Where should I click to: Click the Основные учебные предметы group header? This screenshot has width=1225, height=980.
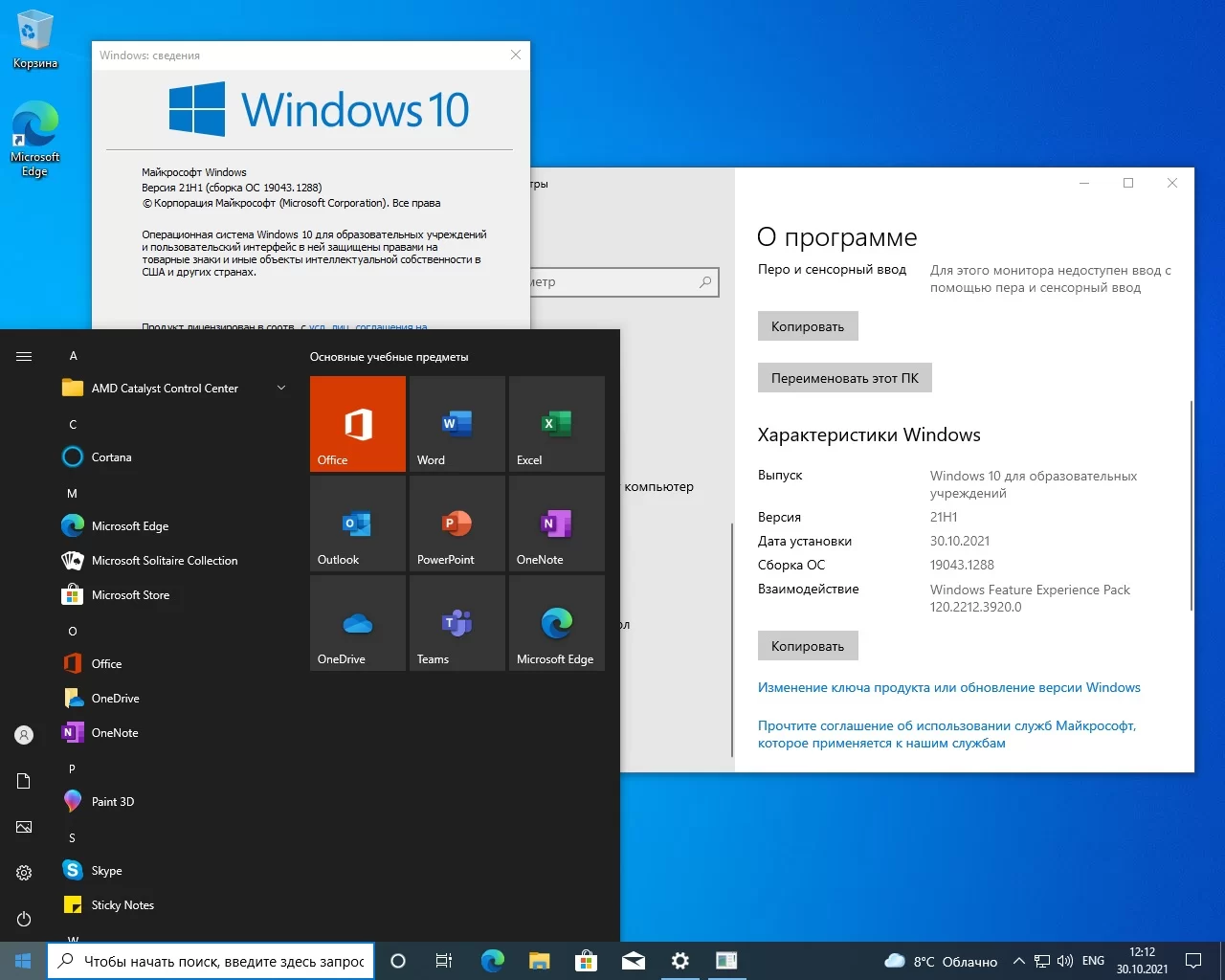(390, 357)
